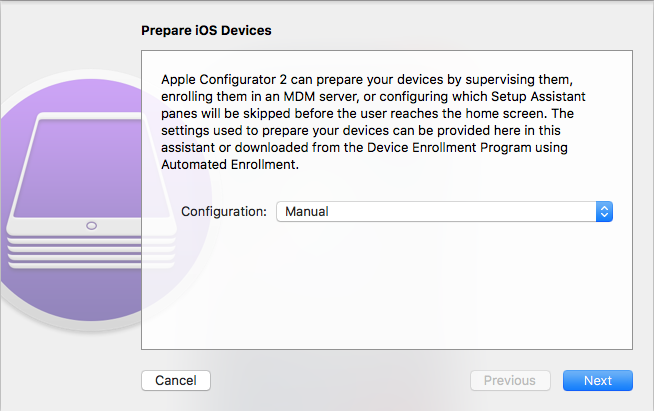Open the Configuration popup showing Manual
Screen dimensions: 654x411
coord(444,212)
